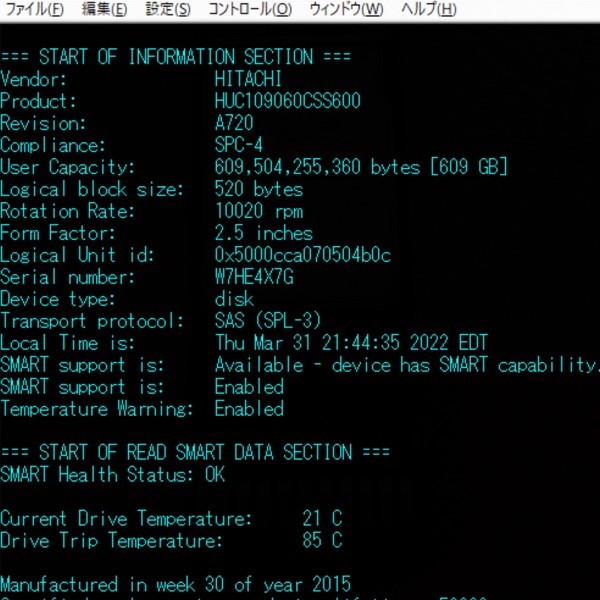
Task: Open the ファイル(F) menu
Action: tap(34, 9)
